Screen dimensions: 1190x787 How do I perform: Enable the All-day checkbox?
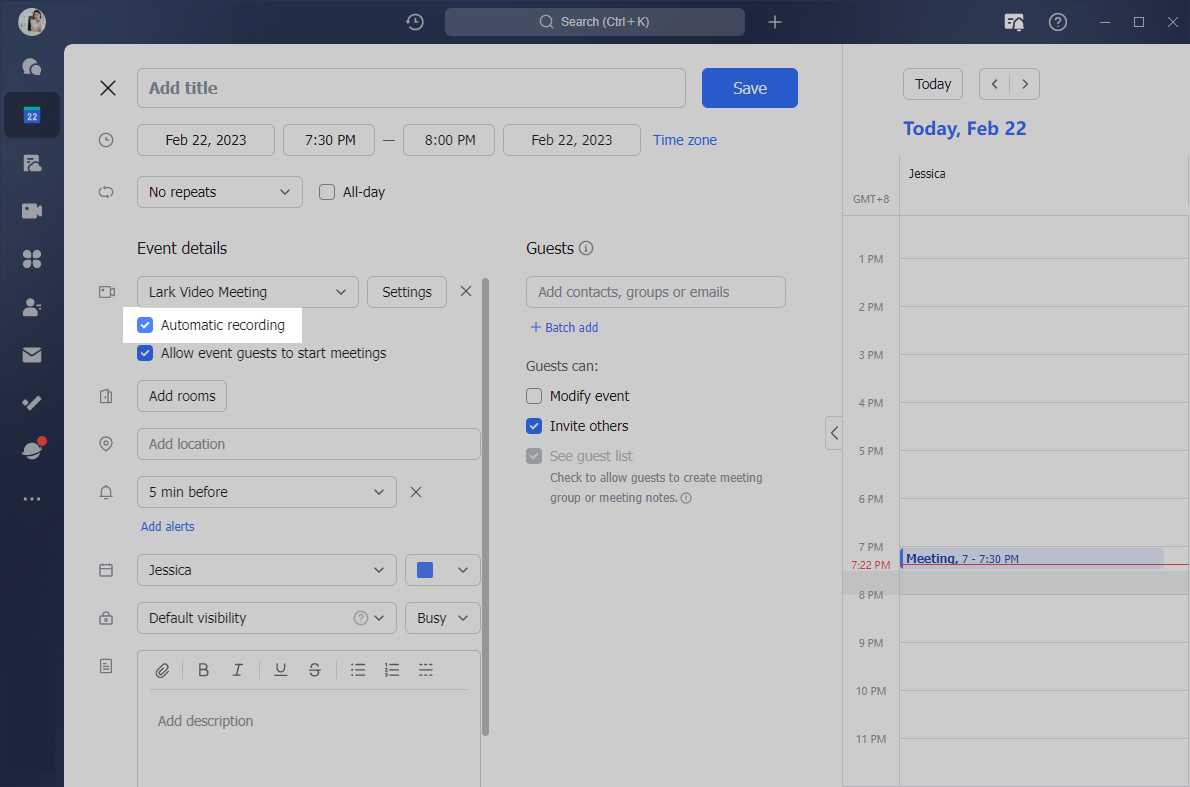(327, 192)
